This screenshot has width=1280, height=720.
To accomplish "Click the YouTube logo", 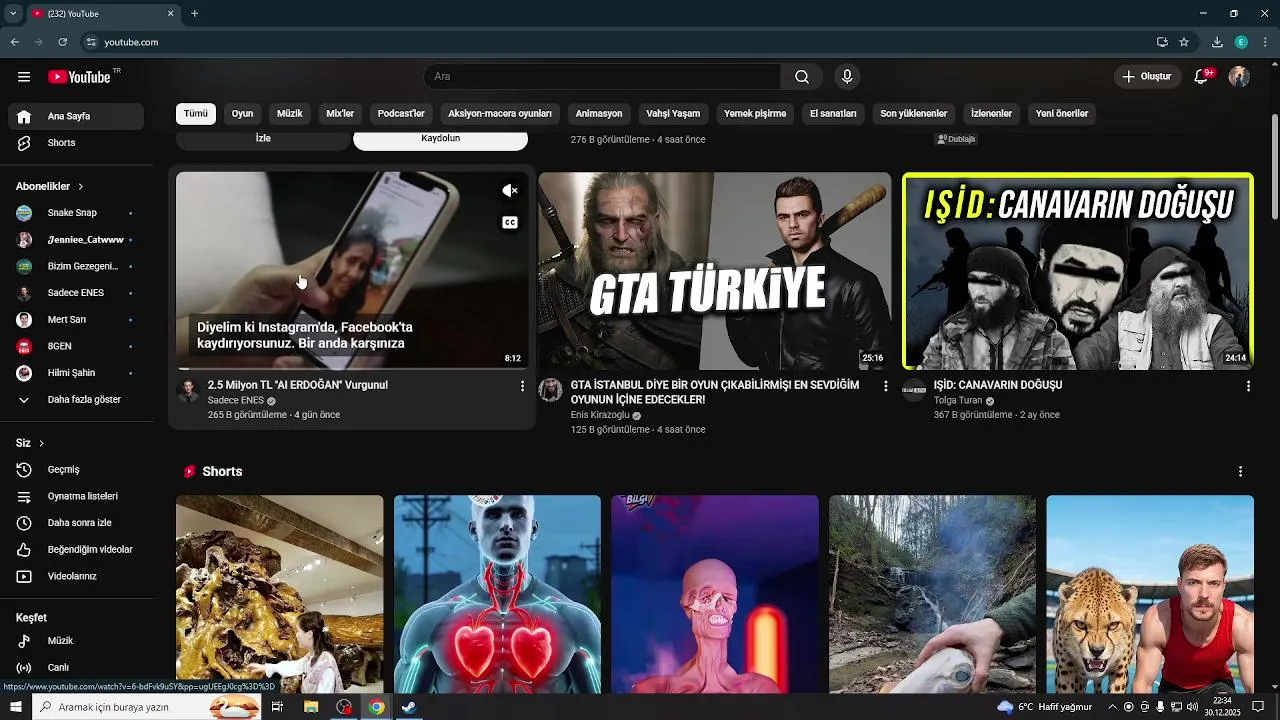I will tap(79, 77).
